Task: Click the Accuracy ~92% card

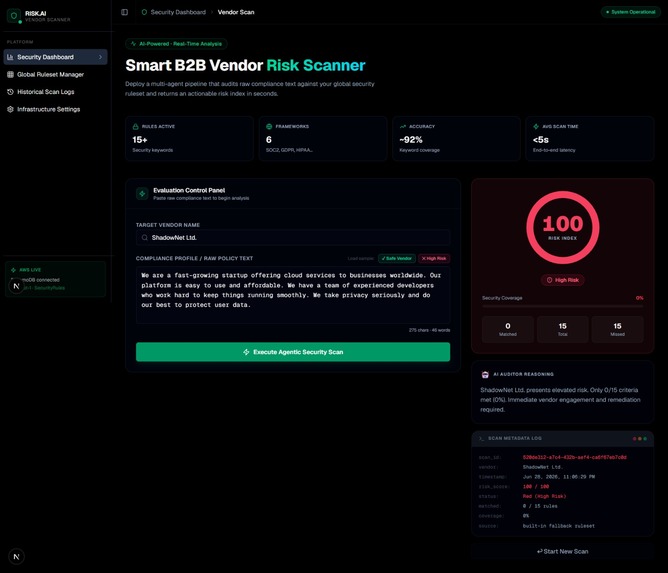Action: tap(456, 138)
